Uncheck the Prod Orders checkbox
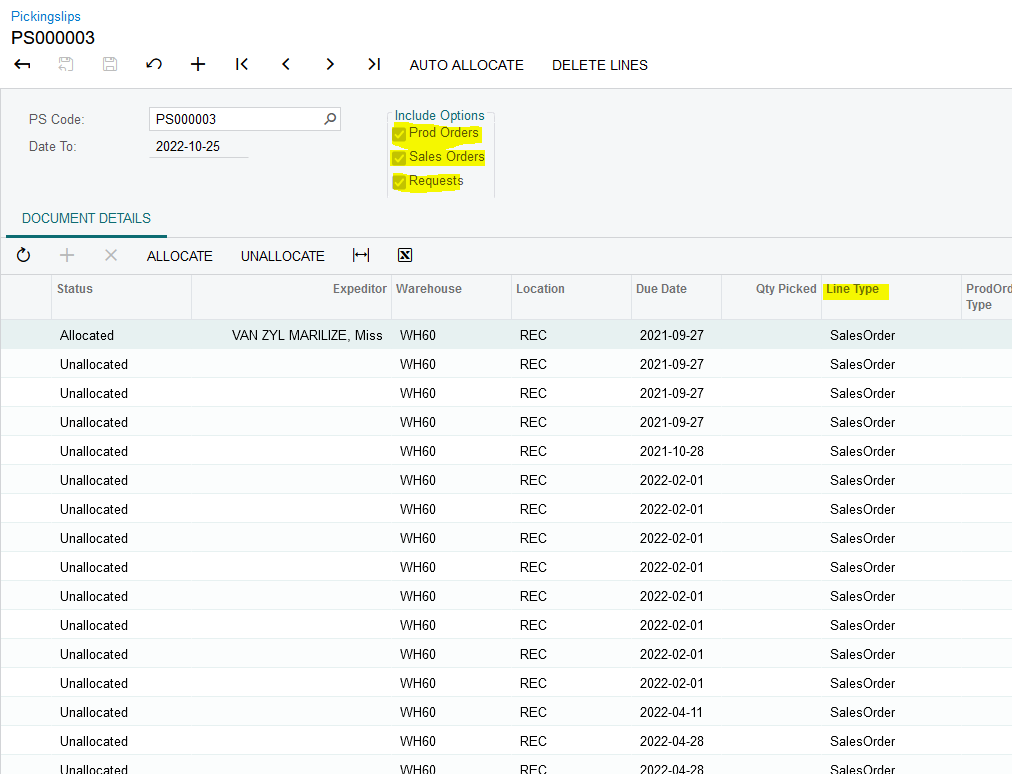Viewport: 1012px width, 774px height. pyautogui.click(x=400, y=134)
